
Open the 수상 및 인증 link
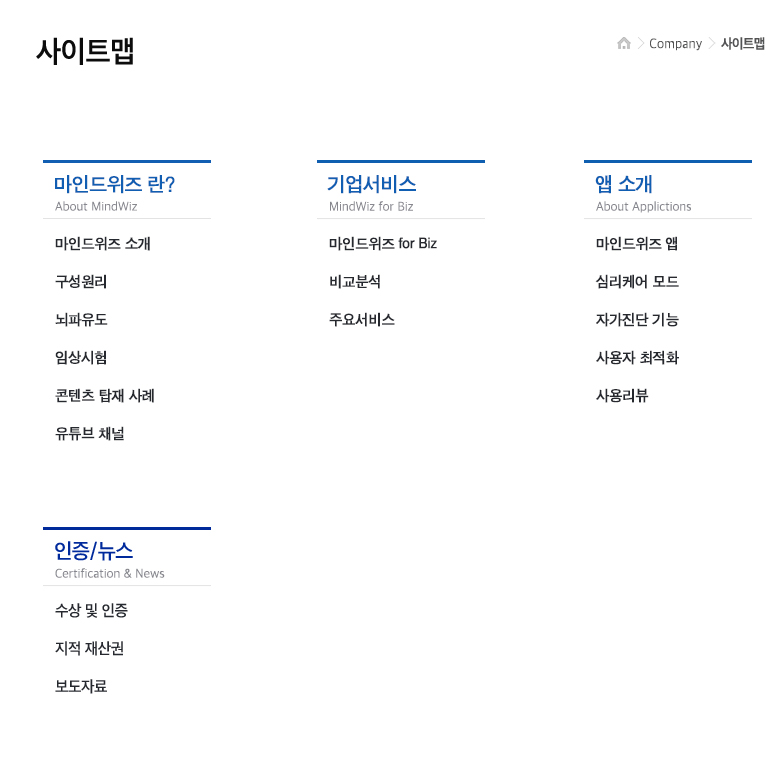point(91,610)
